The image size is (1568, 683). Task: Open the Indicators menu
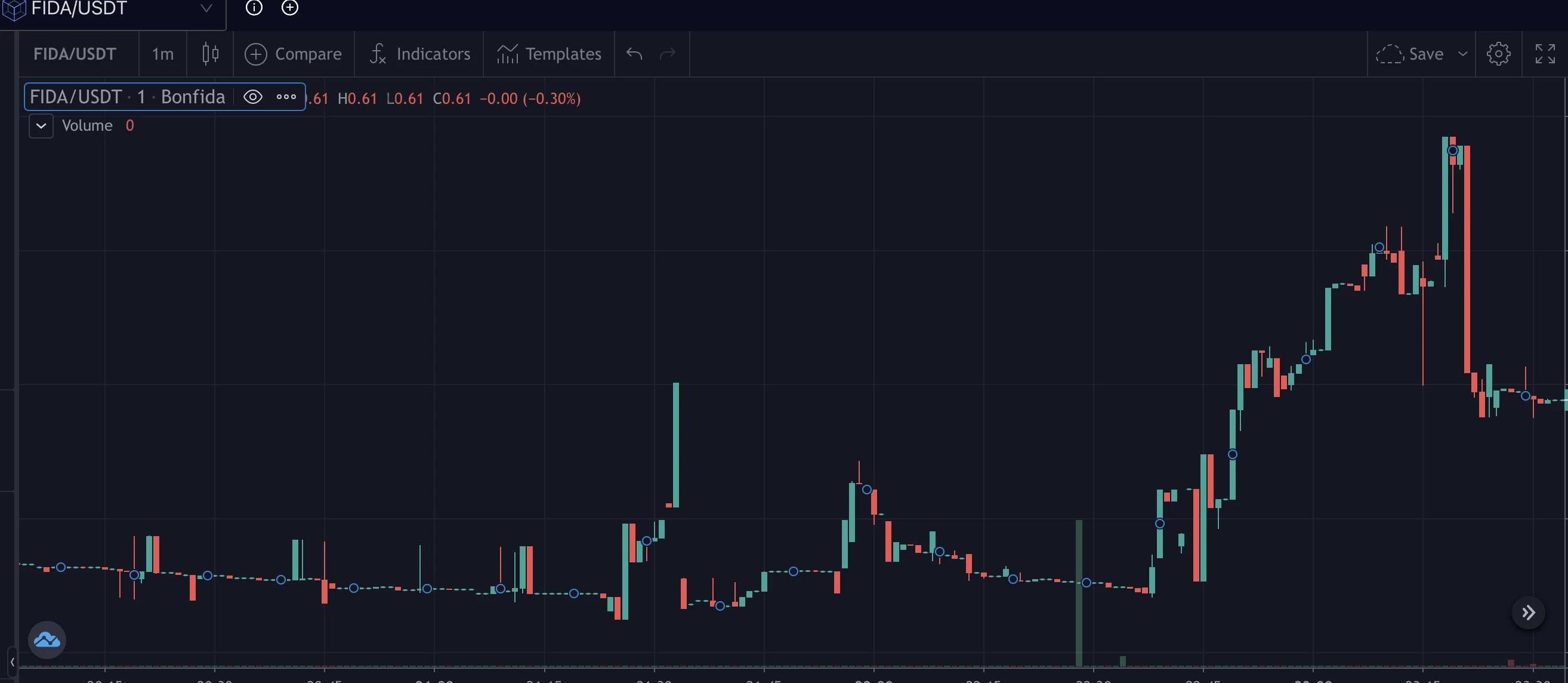(x=420, y=54)
